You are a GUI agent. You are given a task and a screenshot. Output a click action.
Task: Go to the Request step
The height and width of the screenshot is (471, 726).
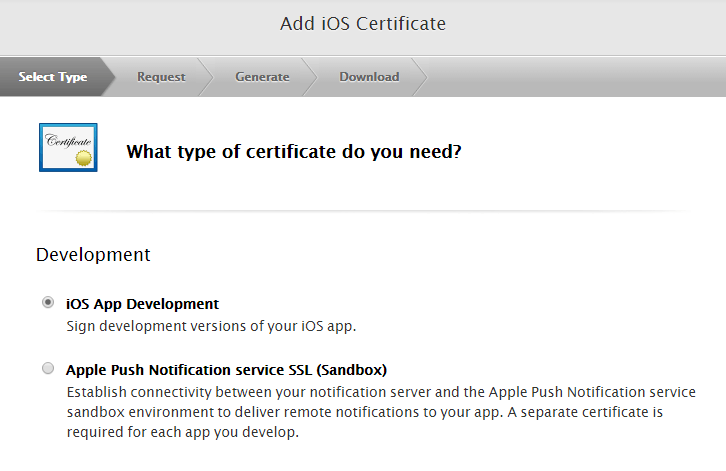tap(161, 77)
